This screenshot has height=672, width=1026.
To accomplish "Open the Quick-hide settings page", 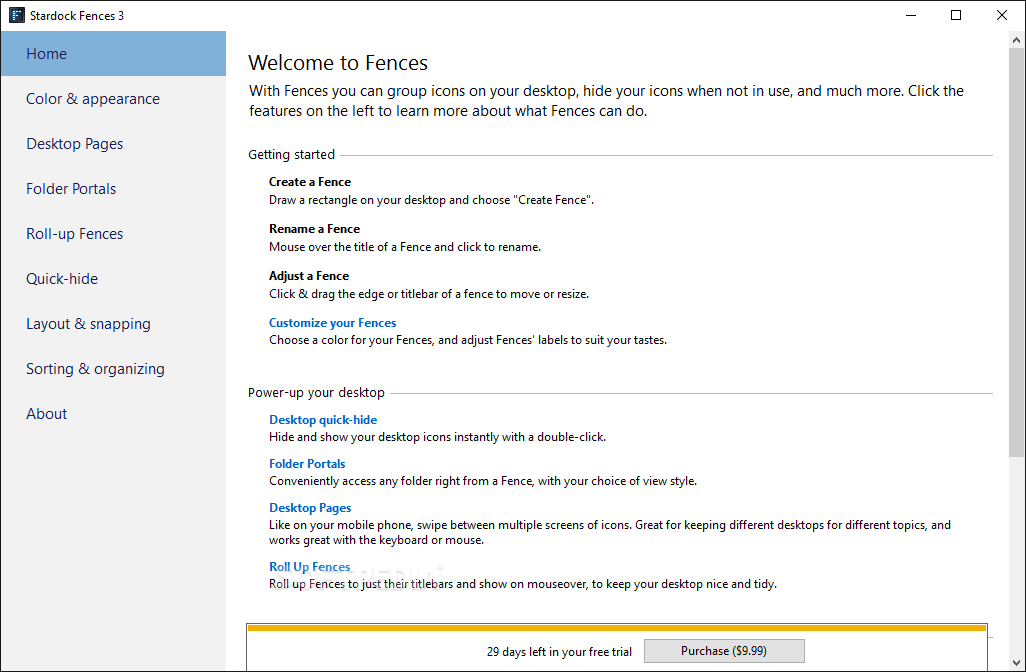I will (113, 279).
